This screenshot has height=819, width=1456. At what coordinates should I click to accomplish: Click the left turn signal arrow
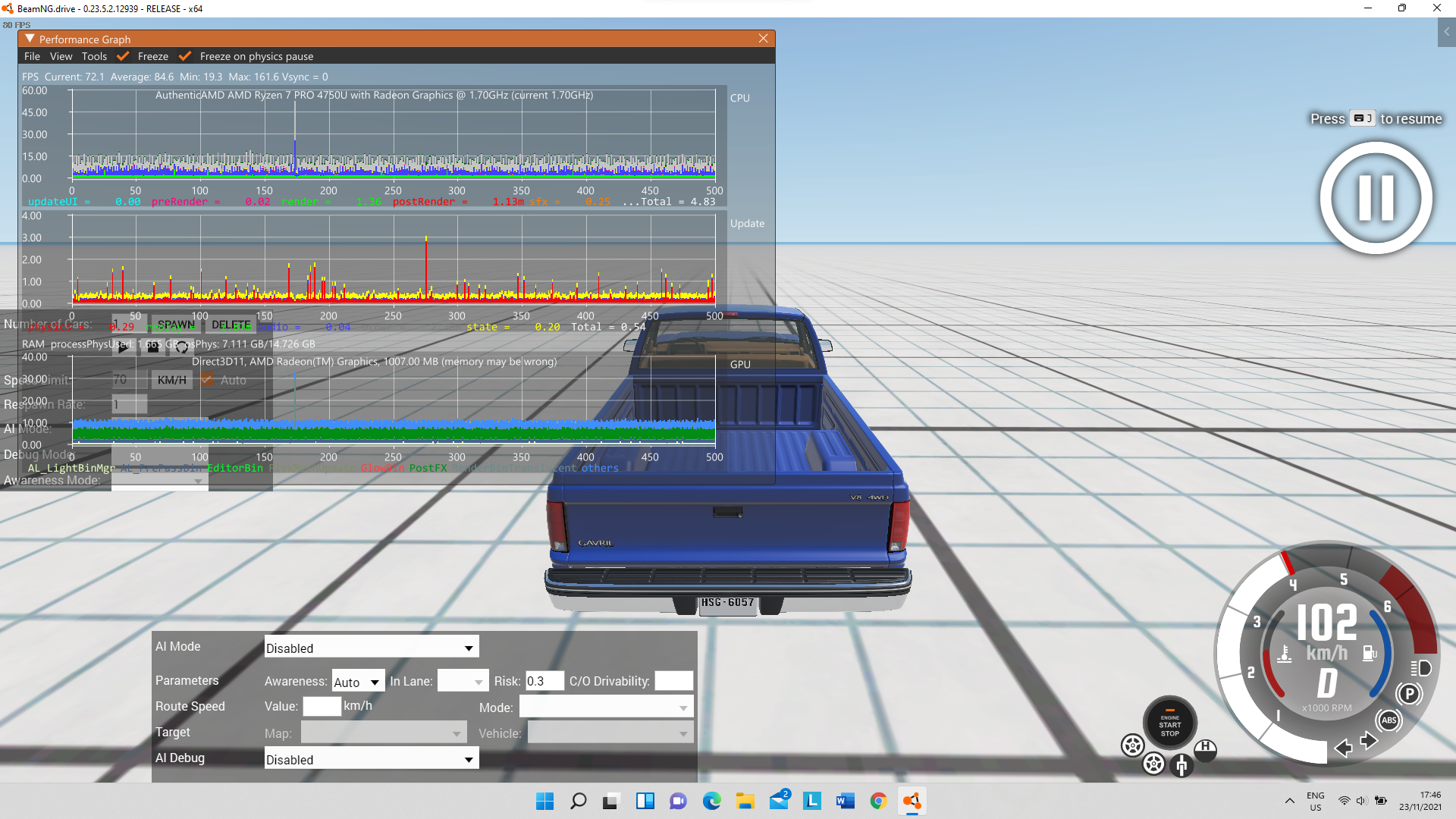[x=1343, y=748]
